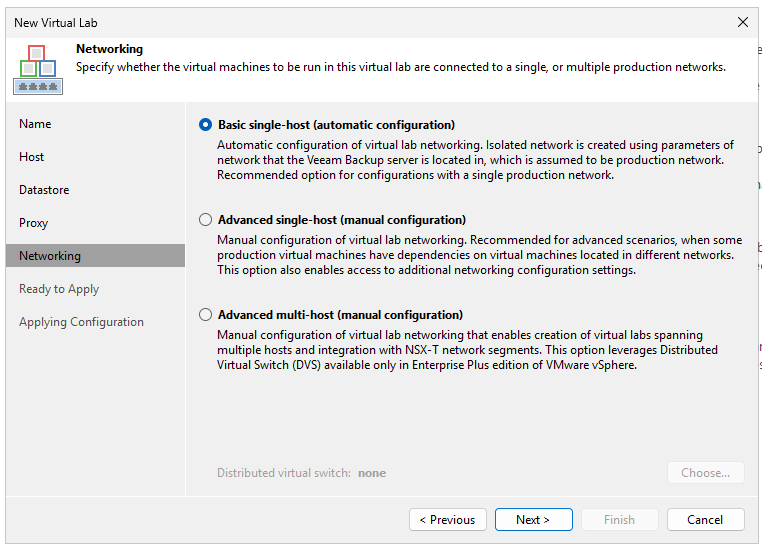Screen dimensions: 762x550
Task: Click the Applying Configuration step
Action: point(81,322)
